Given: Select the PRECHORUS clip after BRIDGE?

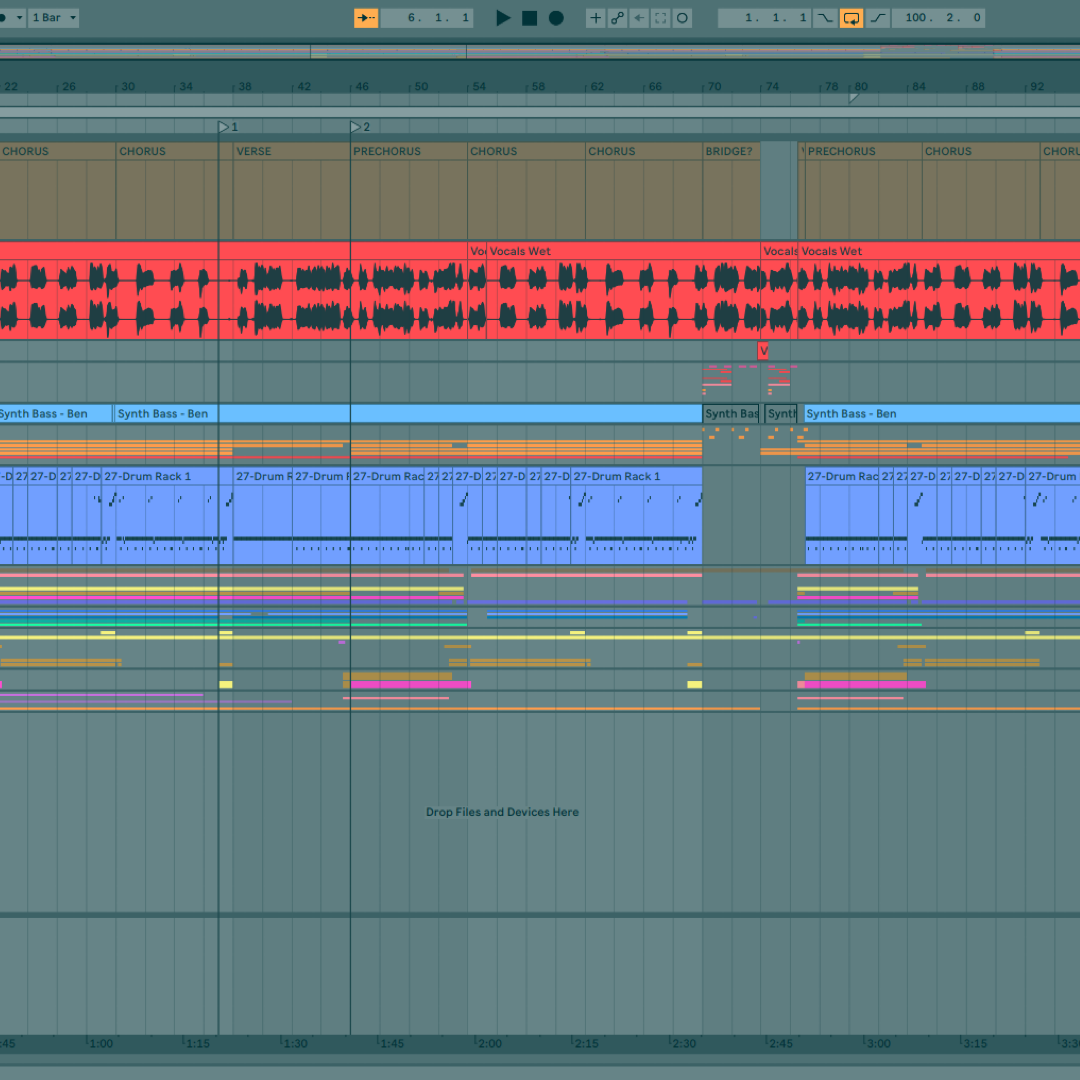Looking at the screenshot, I should [x=864, y=190].
